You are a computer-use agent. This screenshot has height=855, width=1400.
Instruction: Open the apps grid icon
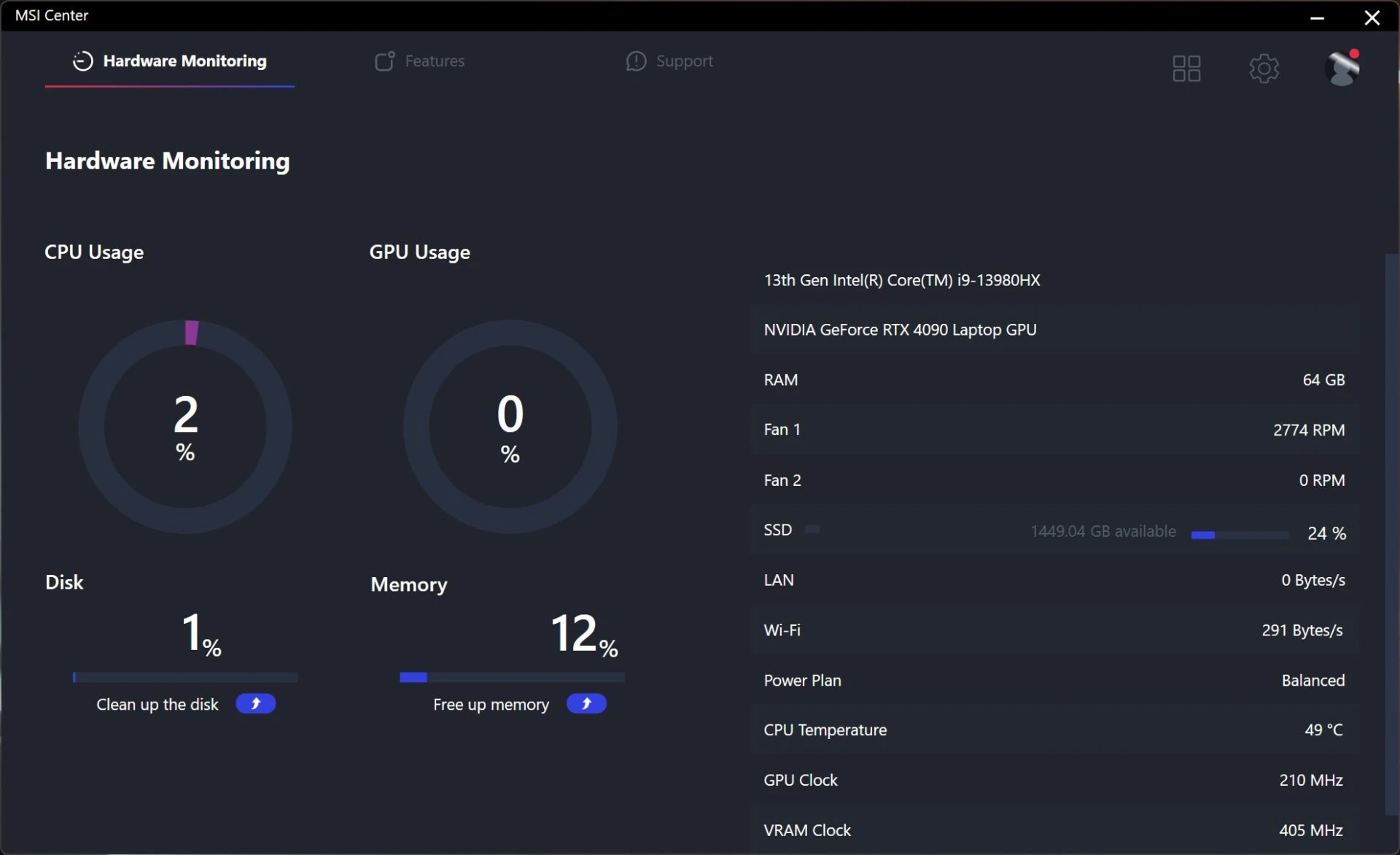pos(1186,69)
